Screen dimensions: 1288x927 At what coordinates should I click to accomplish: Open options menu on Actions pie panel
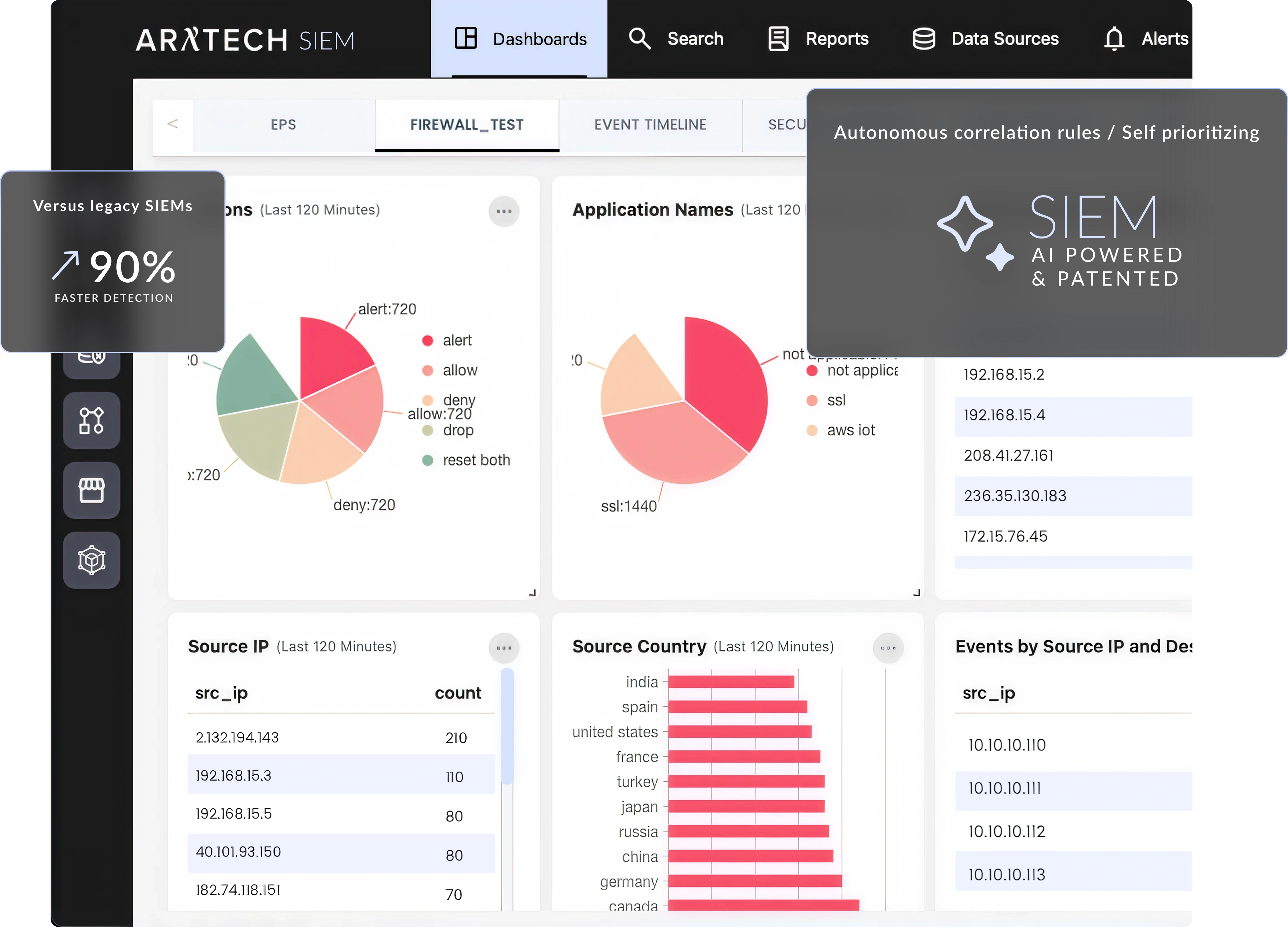point(504,211)
